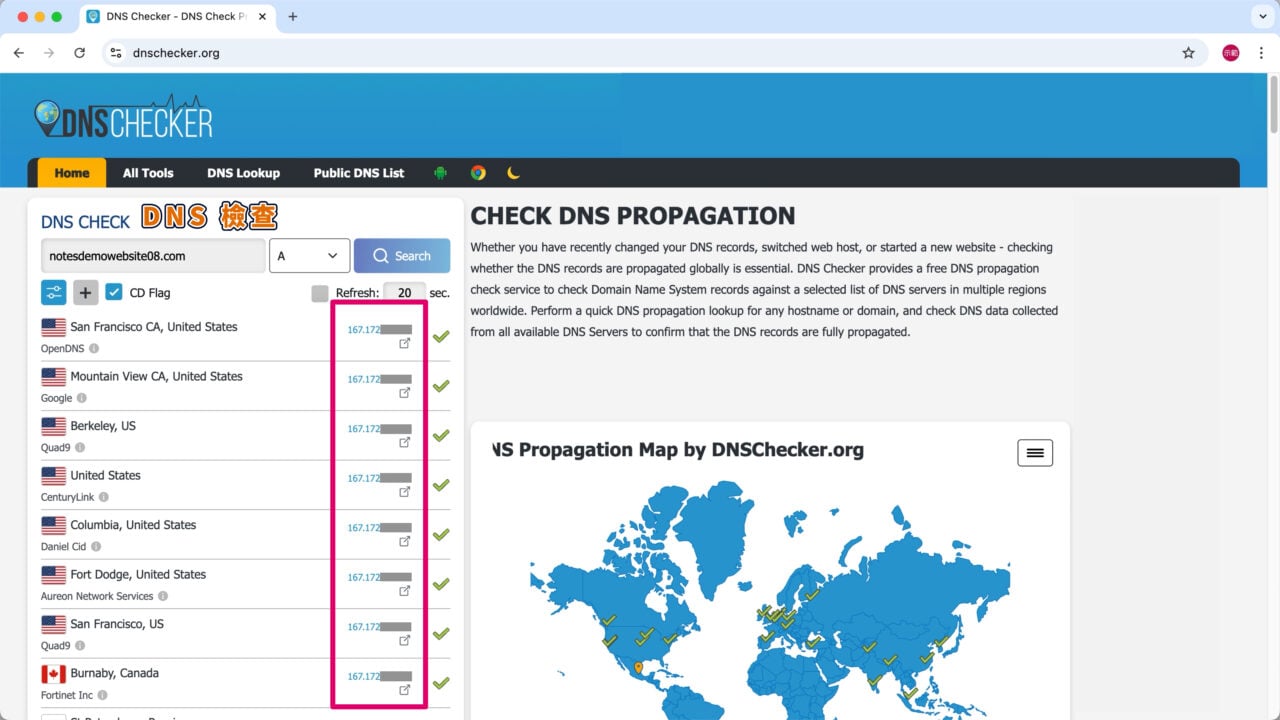This screenshot has width=1280, height=720.
Task: Click the external link icon beside Google's result
Action: click(x=404, y=392)
